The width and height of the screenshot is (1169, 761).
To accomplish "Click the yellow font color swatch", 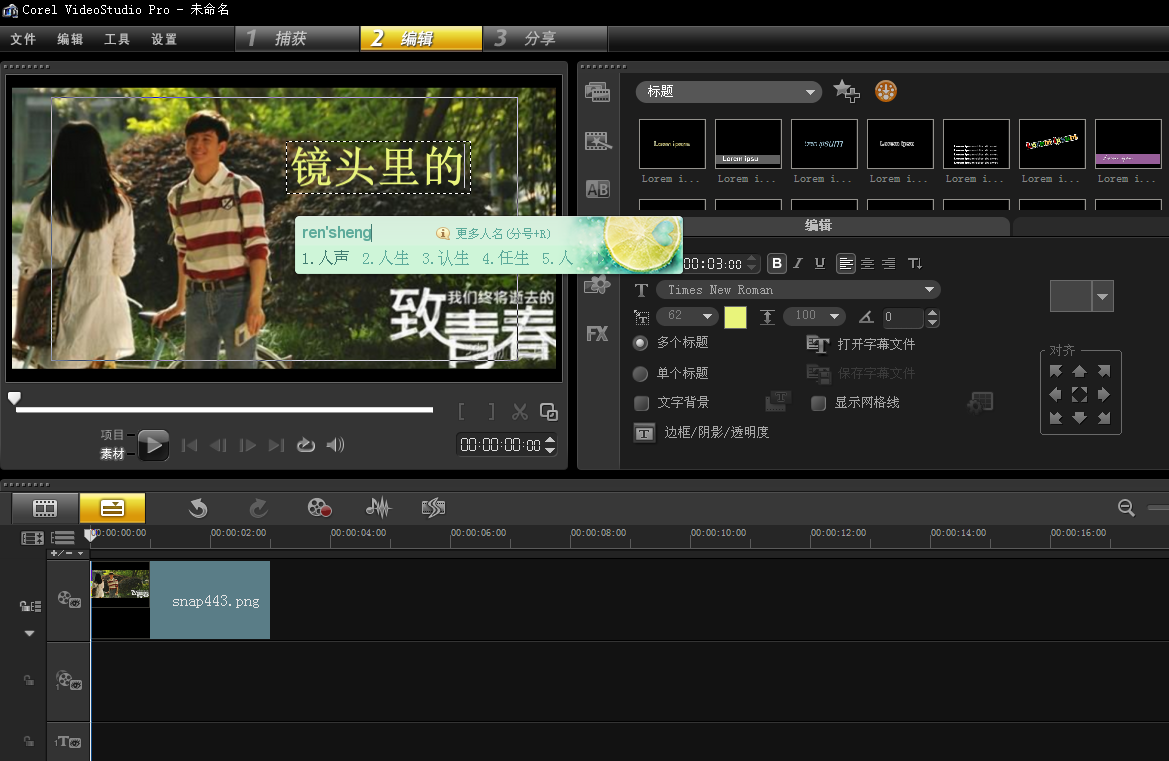I will tap(735, 317).
